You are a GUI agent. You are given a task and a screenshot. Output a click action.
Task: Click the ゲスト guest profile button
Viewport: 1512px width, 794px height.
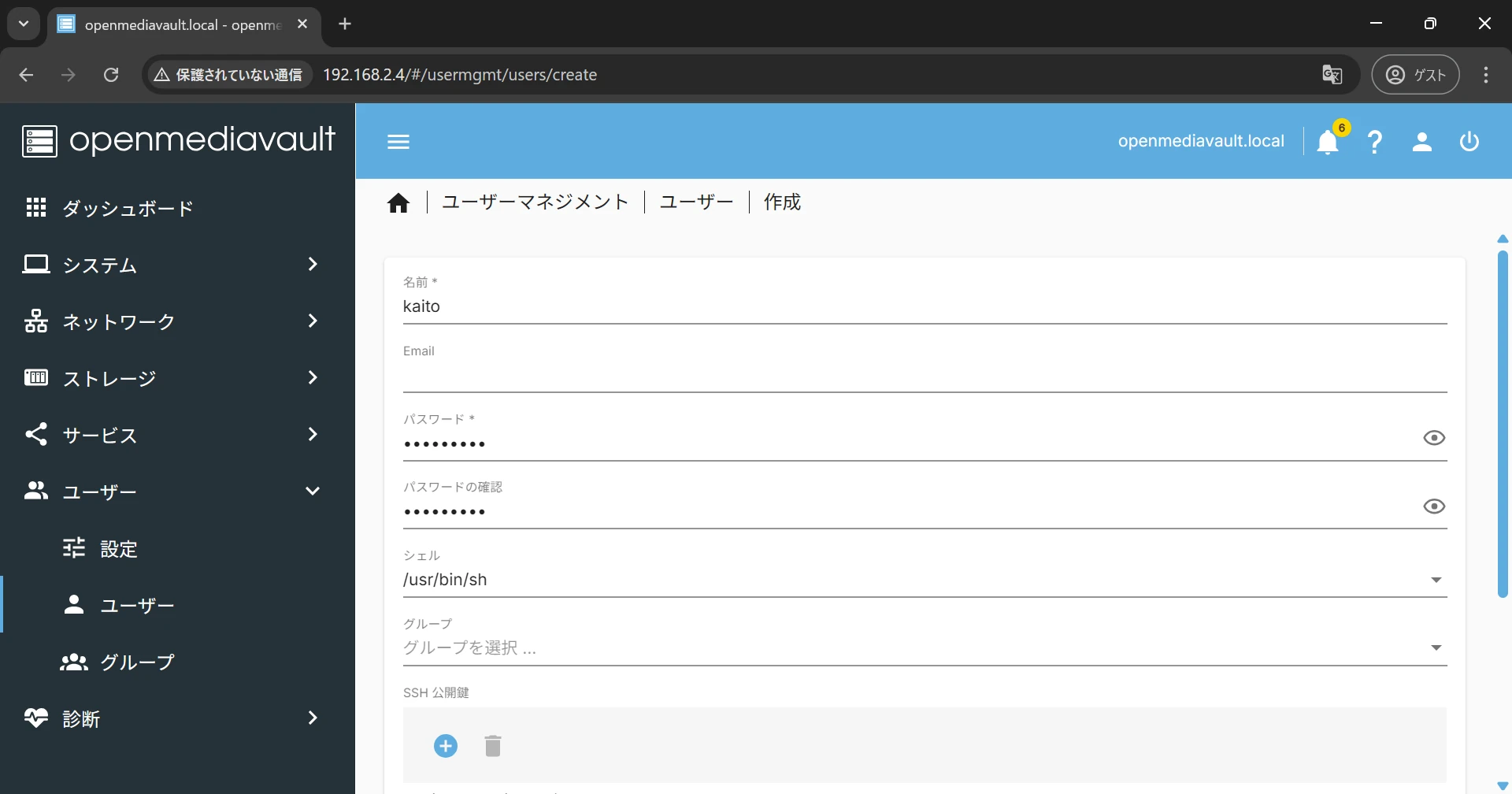pos(1415,75)
